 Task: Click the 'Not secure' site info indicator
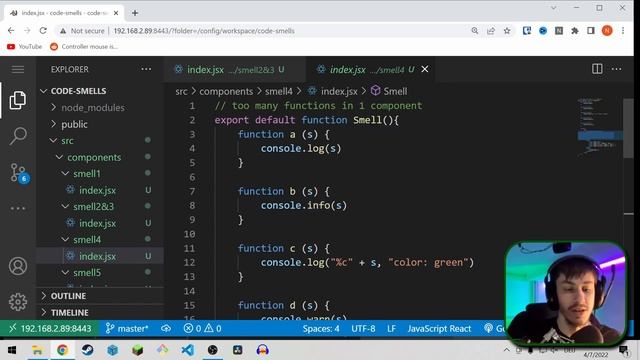point(82,31)
